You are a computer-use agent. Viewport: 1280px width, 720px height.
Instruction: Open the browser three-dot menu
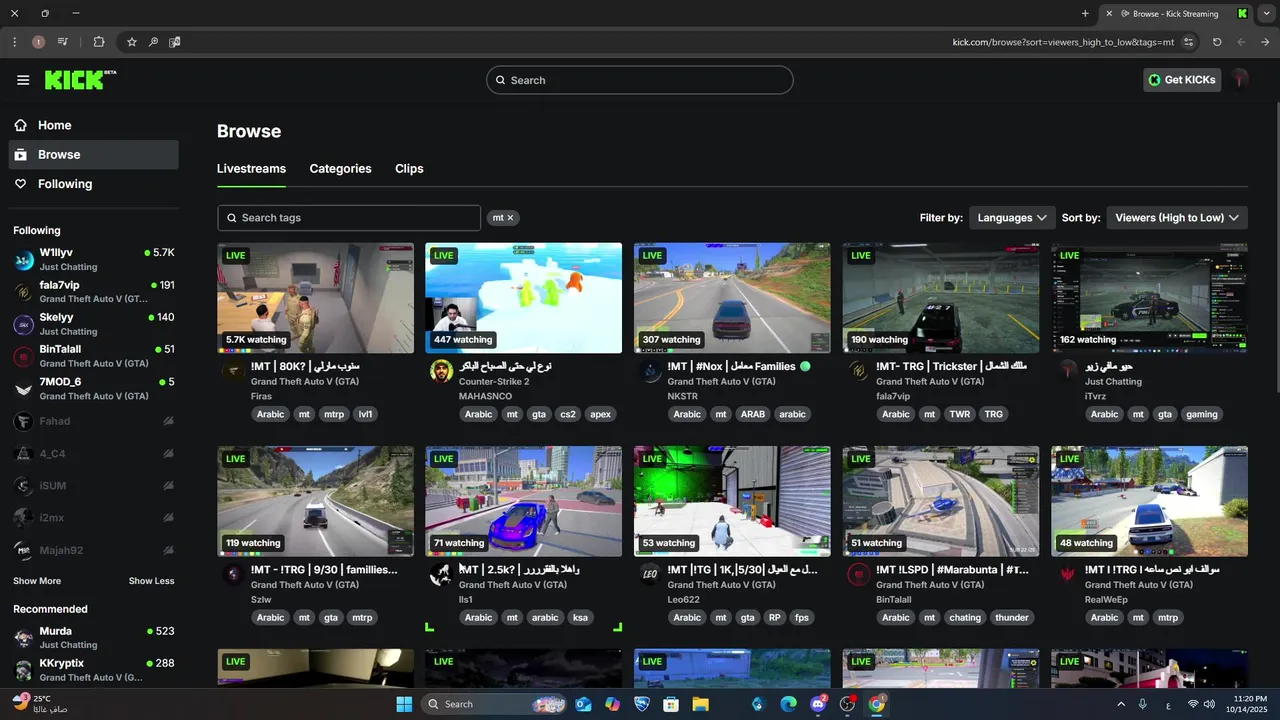coord(14,42)
